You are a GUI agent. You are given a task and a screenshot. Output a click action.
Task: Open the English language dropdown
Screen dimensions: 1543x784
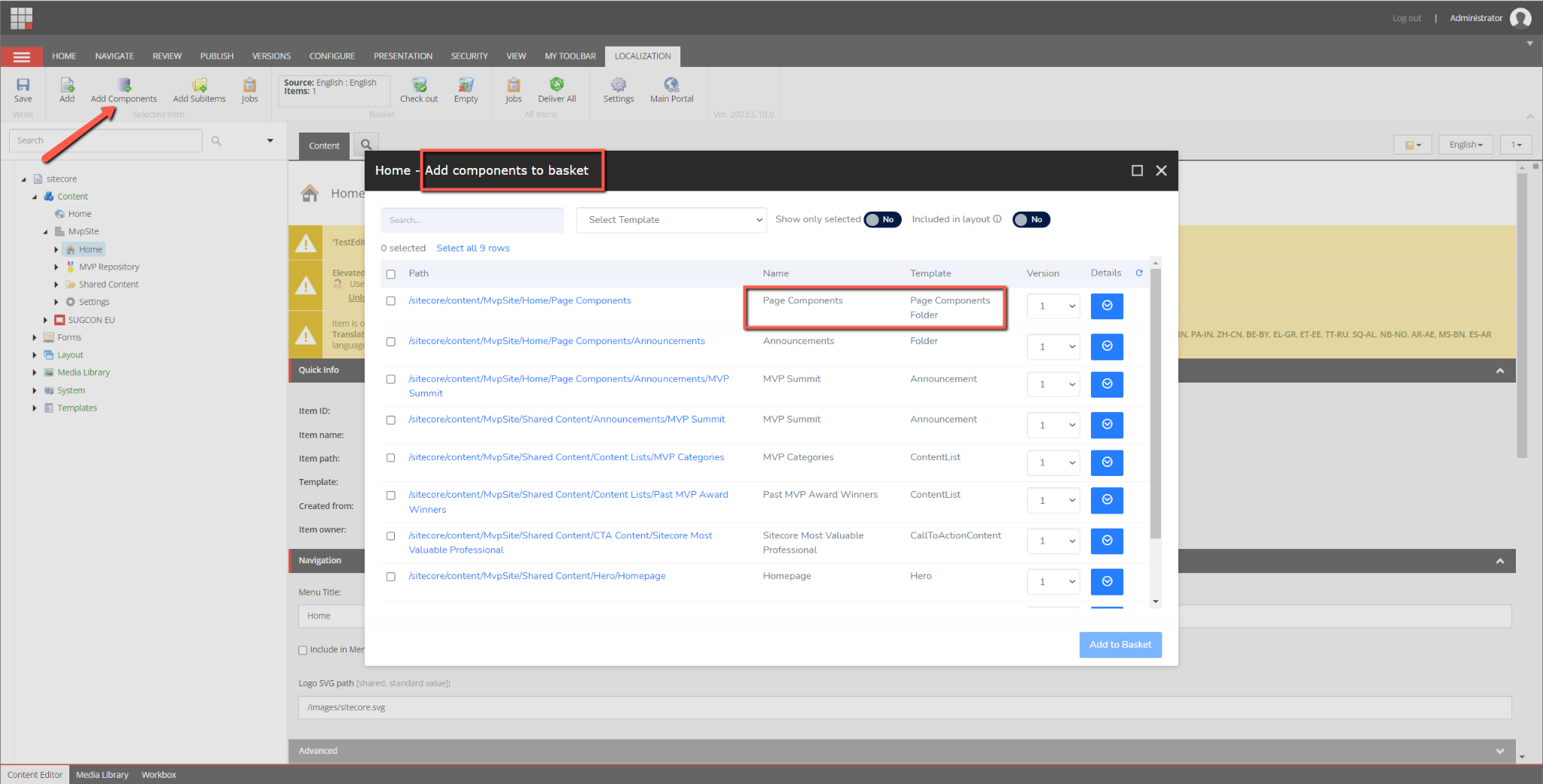point(1465,145)
